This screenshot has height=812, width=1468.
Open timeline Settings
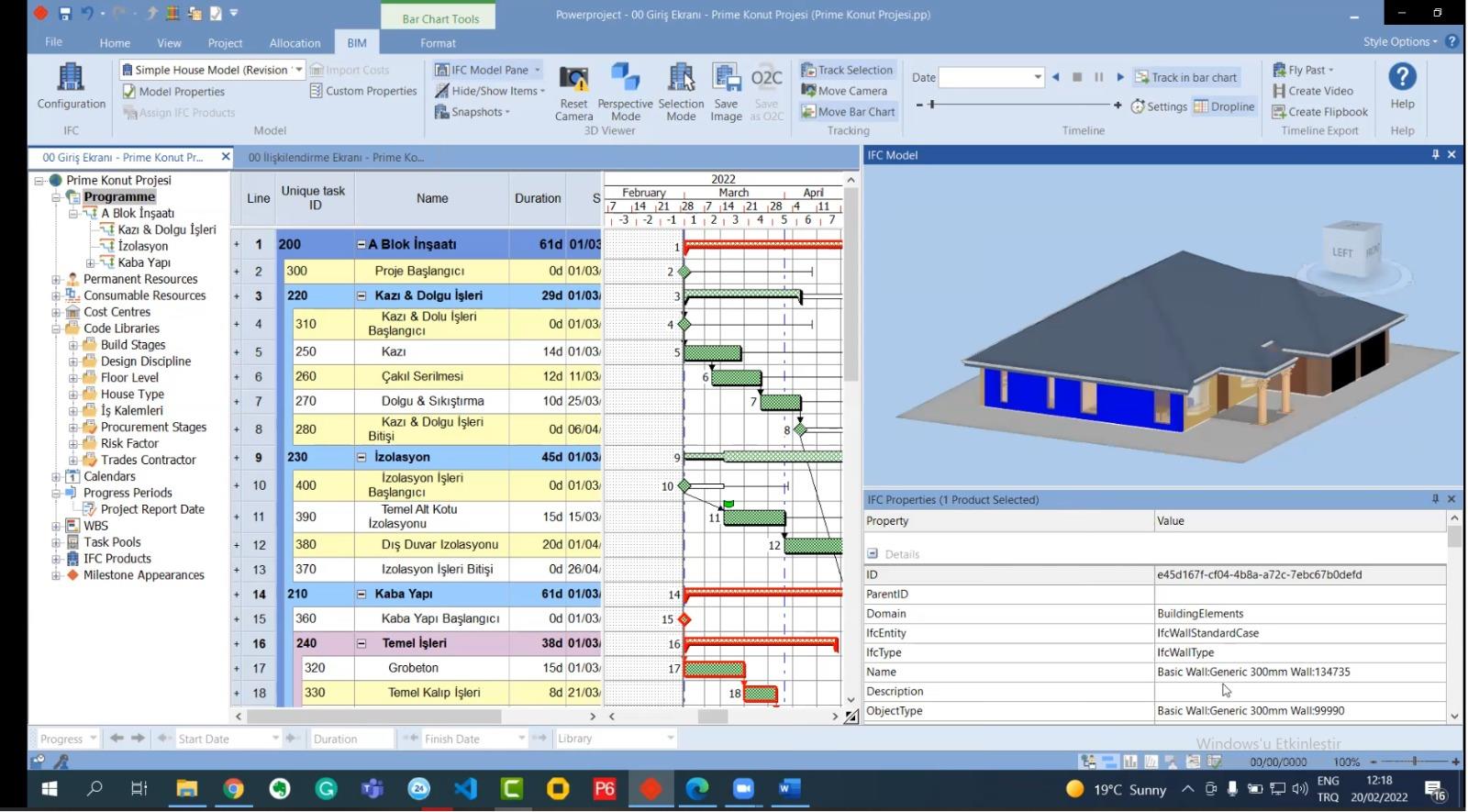click(1159, 106)
